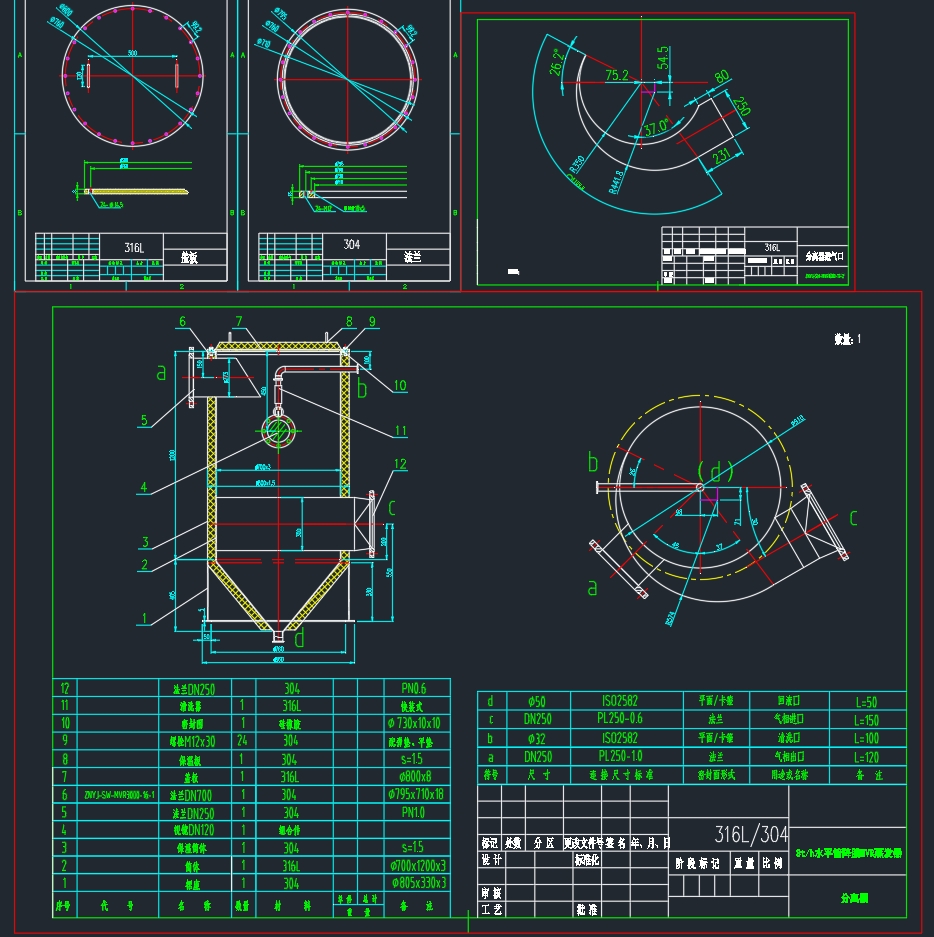Click balloon number '1' on section view
Viewport: 934px width, 937px height.
coord(143,618)
